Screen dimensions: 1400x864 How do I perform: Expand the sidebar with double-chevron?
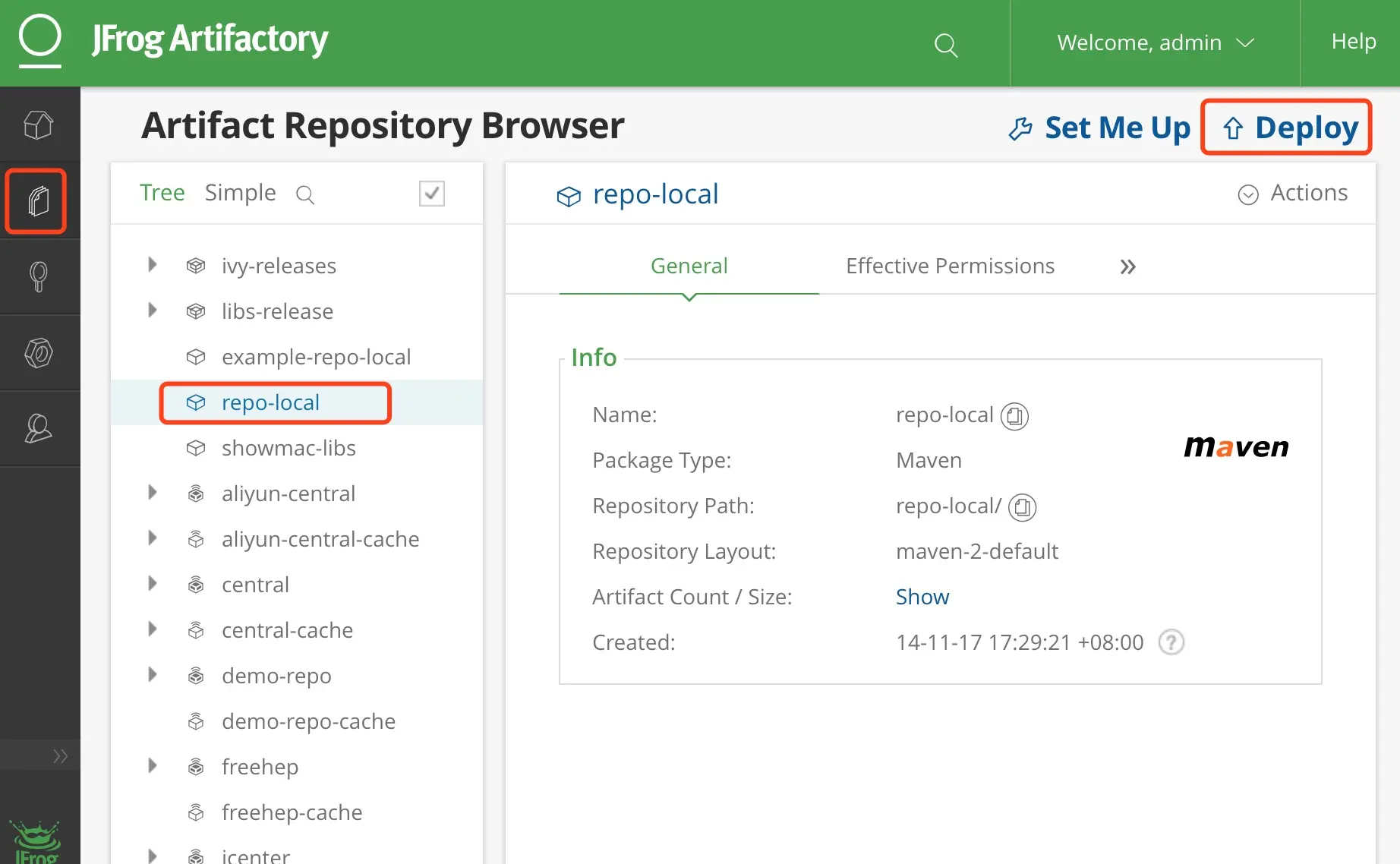pyautogui.click(x=60, y=756)
